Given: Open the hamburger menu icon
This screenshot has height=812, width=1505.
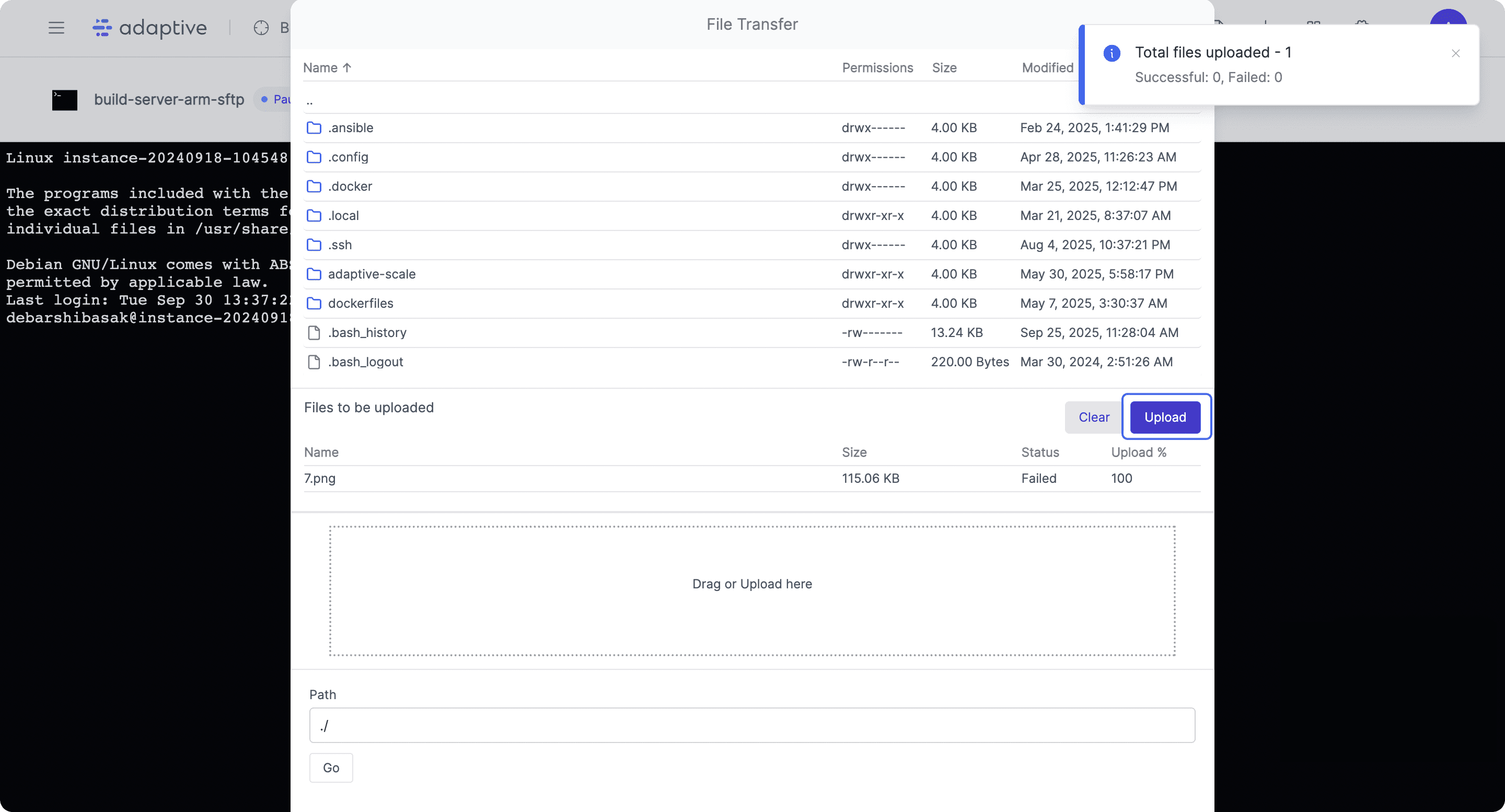Looking at the screenshot, I should click(x=56, y=28).
